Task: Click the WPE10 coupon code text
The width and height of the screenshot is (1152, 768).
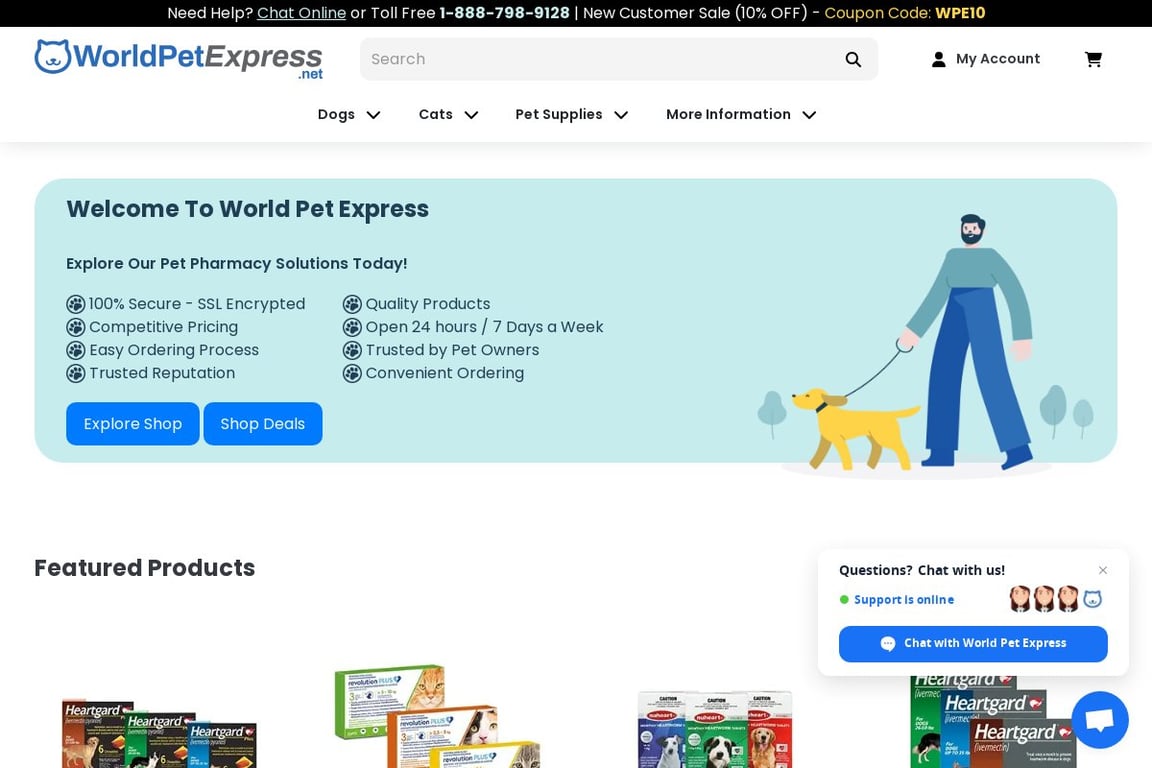Action: (x=960, y=13)
